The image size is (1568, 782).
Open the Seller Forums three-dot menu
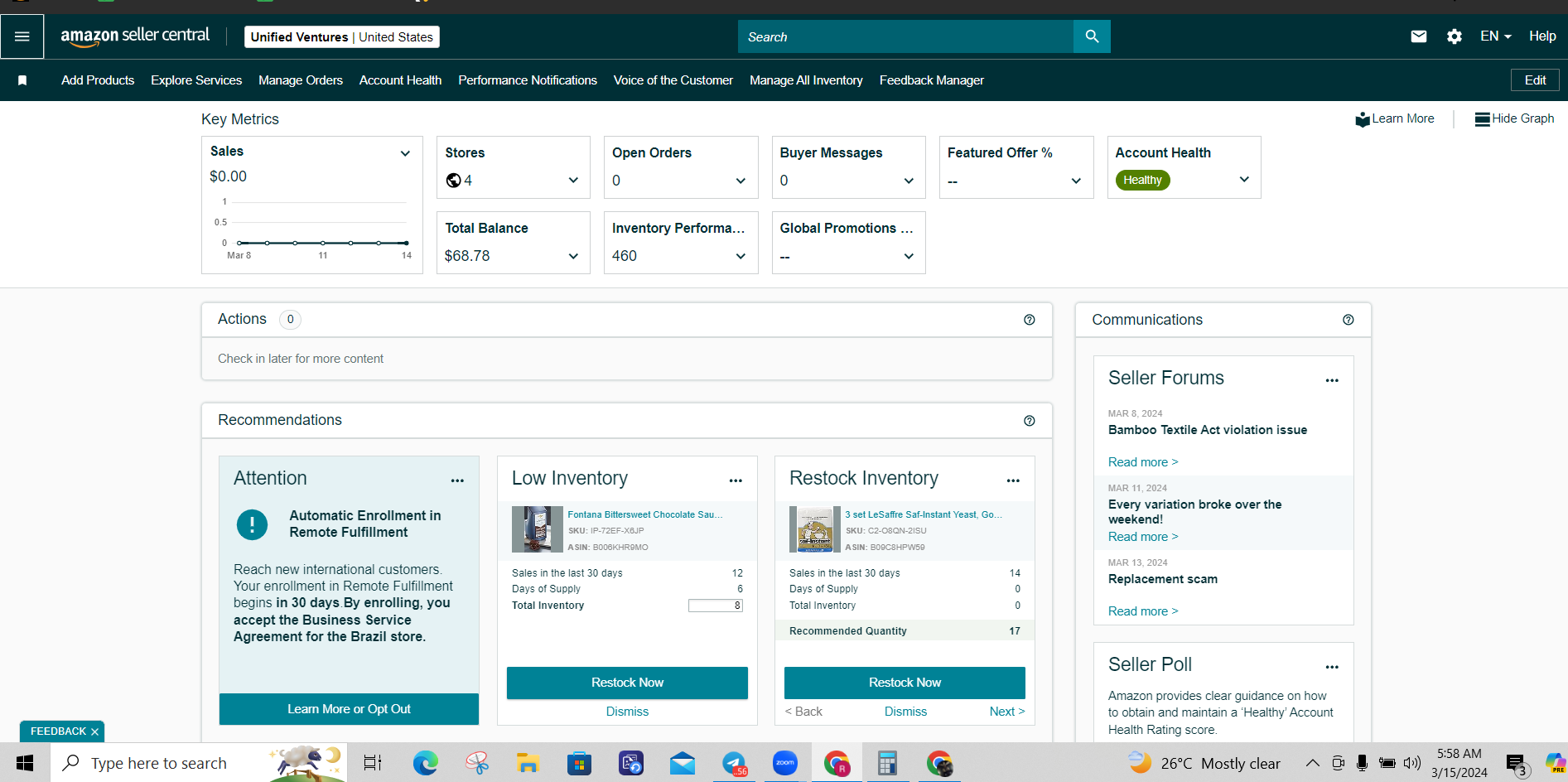(1332, 380)
